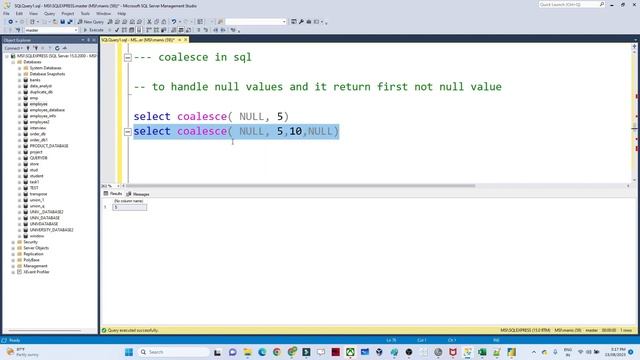Open the available databases dropdown showing master
This screenshot has width=640, height=360.
point(51,30)
